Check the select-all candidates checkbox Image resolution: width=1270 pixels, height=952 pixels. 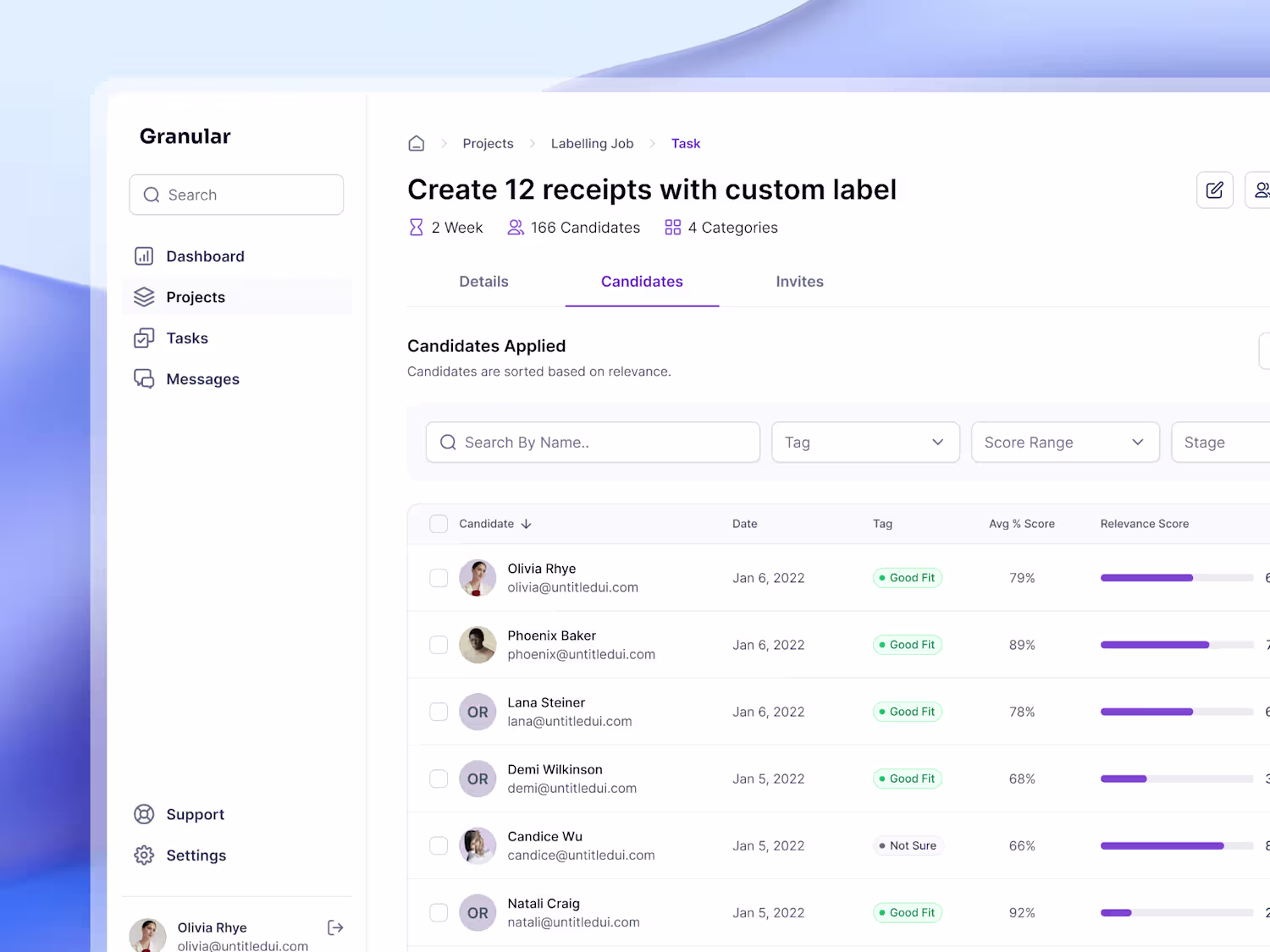pos(439,524)
